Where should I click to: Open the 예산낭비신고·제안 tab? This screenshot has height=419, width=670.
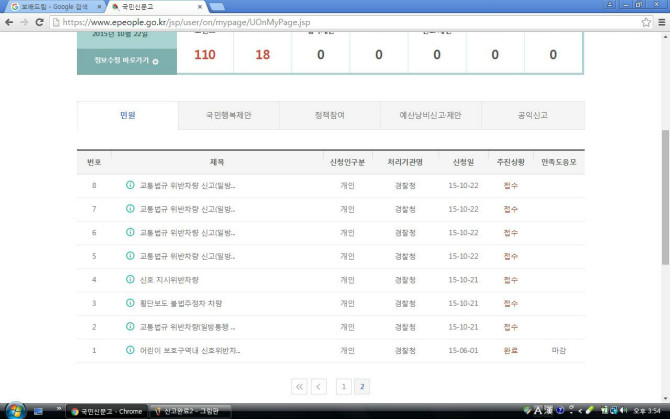point(430,115)
